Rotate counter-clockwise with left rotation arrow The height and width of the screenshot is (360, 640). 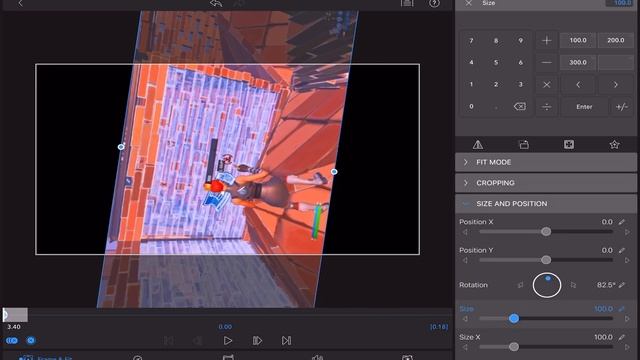520,285
